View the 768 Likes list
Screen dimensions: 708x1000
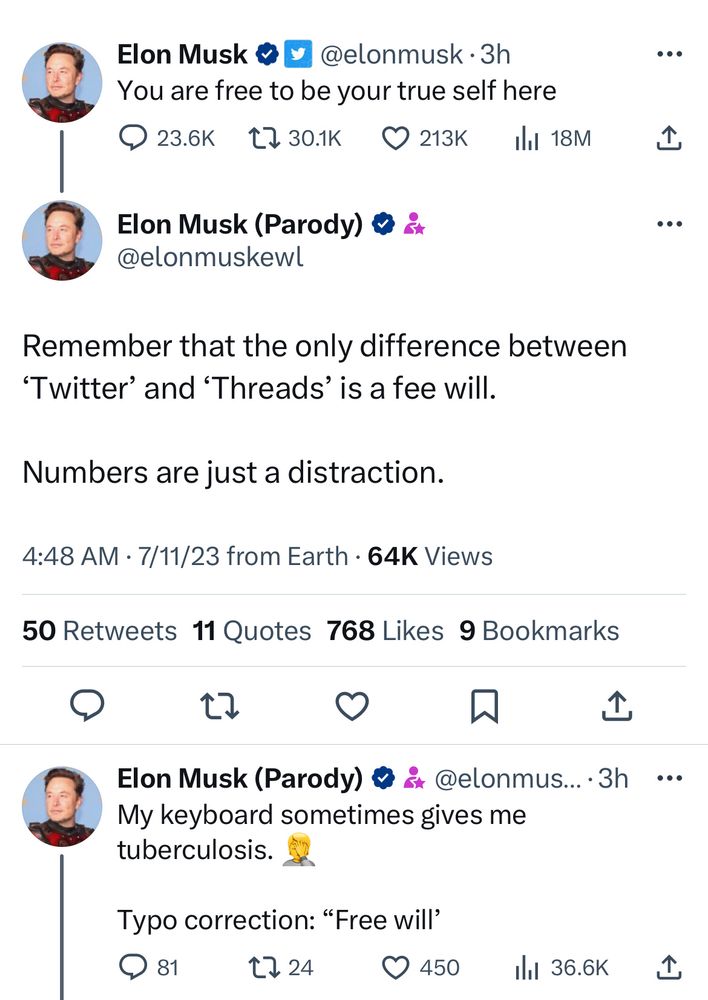click(383, 631)
